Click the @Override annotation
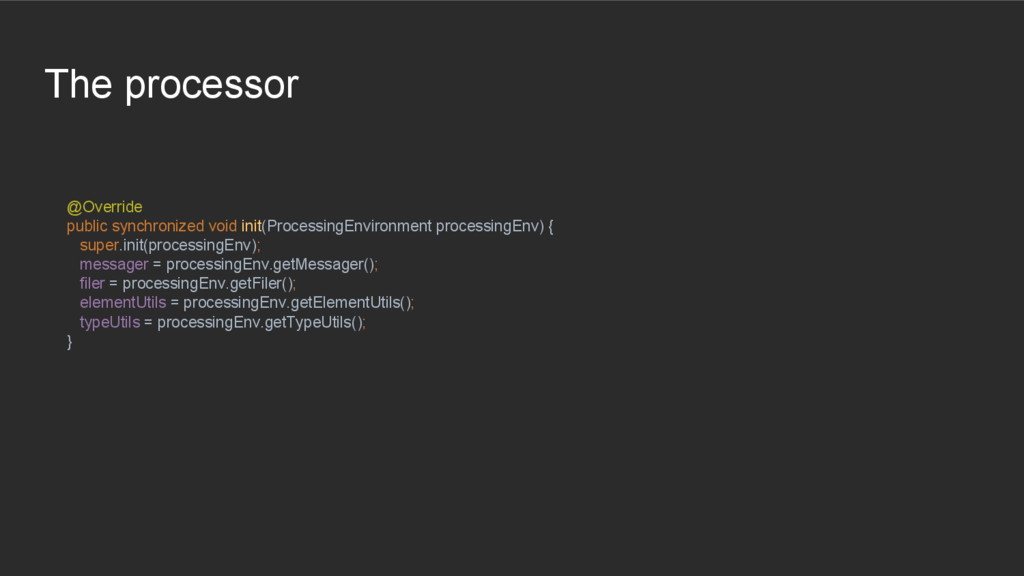 coord(104,207)
